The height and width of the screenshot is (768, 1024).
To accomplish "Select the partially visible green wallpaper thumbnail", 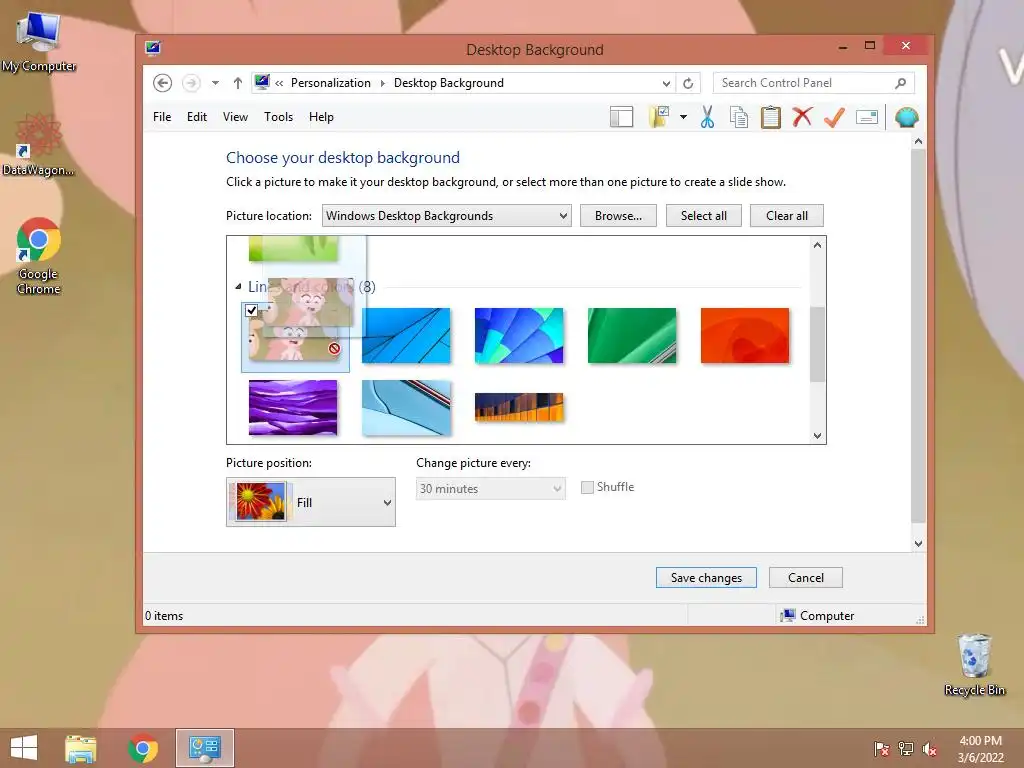I will tap(293, 249).
